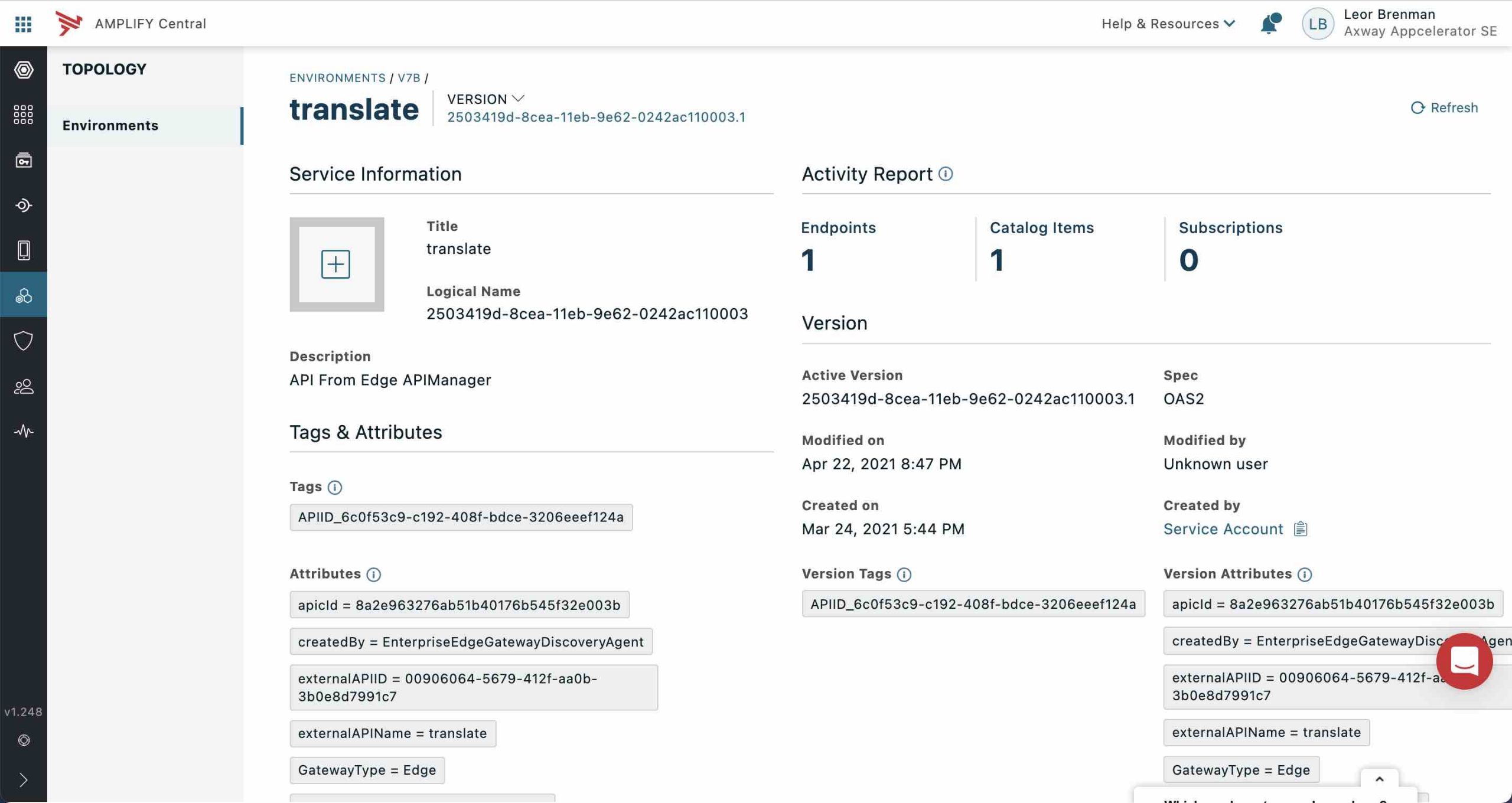The image size is (1512, 803).
Task: Click user name Leor Brenman
Action: click(x=1389, y=14)
